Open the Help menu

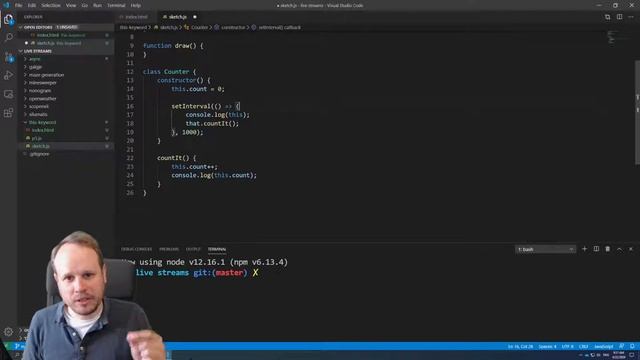coord(136,5)
